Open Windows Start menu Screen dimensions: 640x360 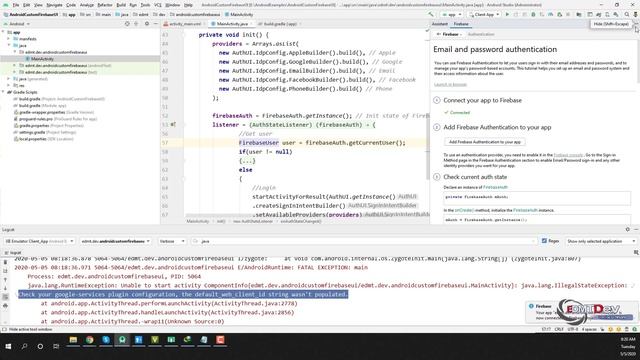pyautogui.click(x=8, y=346)
